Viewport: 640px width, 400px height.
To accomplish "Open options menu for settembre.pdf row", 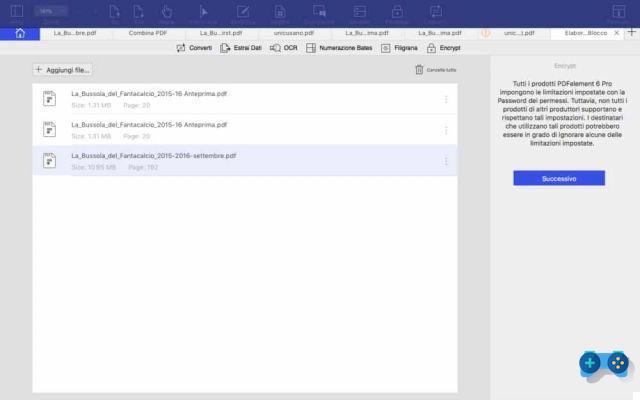I will pos(446,161).
